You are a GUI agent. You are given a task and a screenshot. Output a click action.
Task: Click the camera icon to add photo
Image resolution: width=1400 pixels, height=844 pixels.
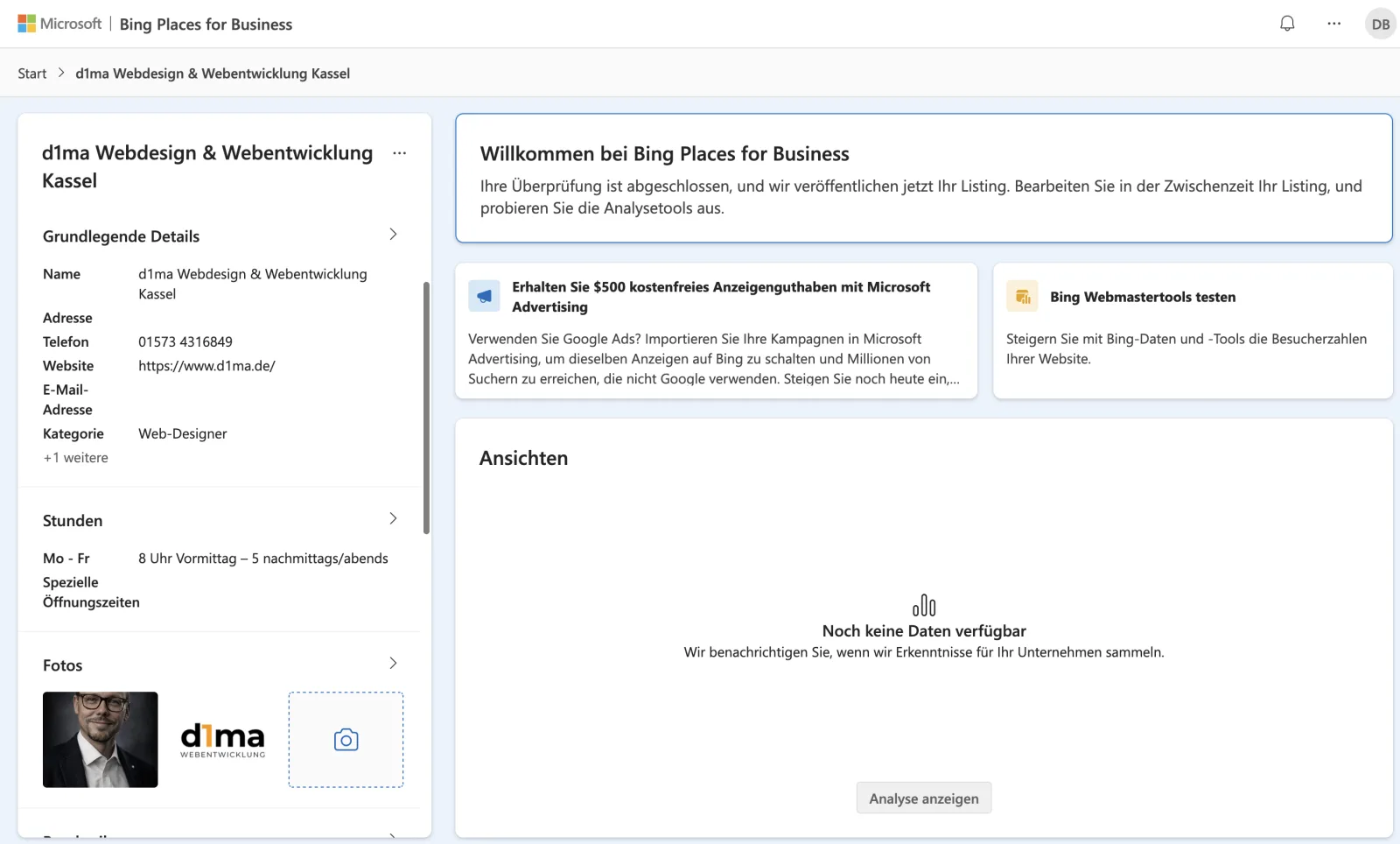(x=346, y=740)
